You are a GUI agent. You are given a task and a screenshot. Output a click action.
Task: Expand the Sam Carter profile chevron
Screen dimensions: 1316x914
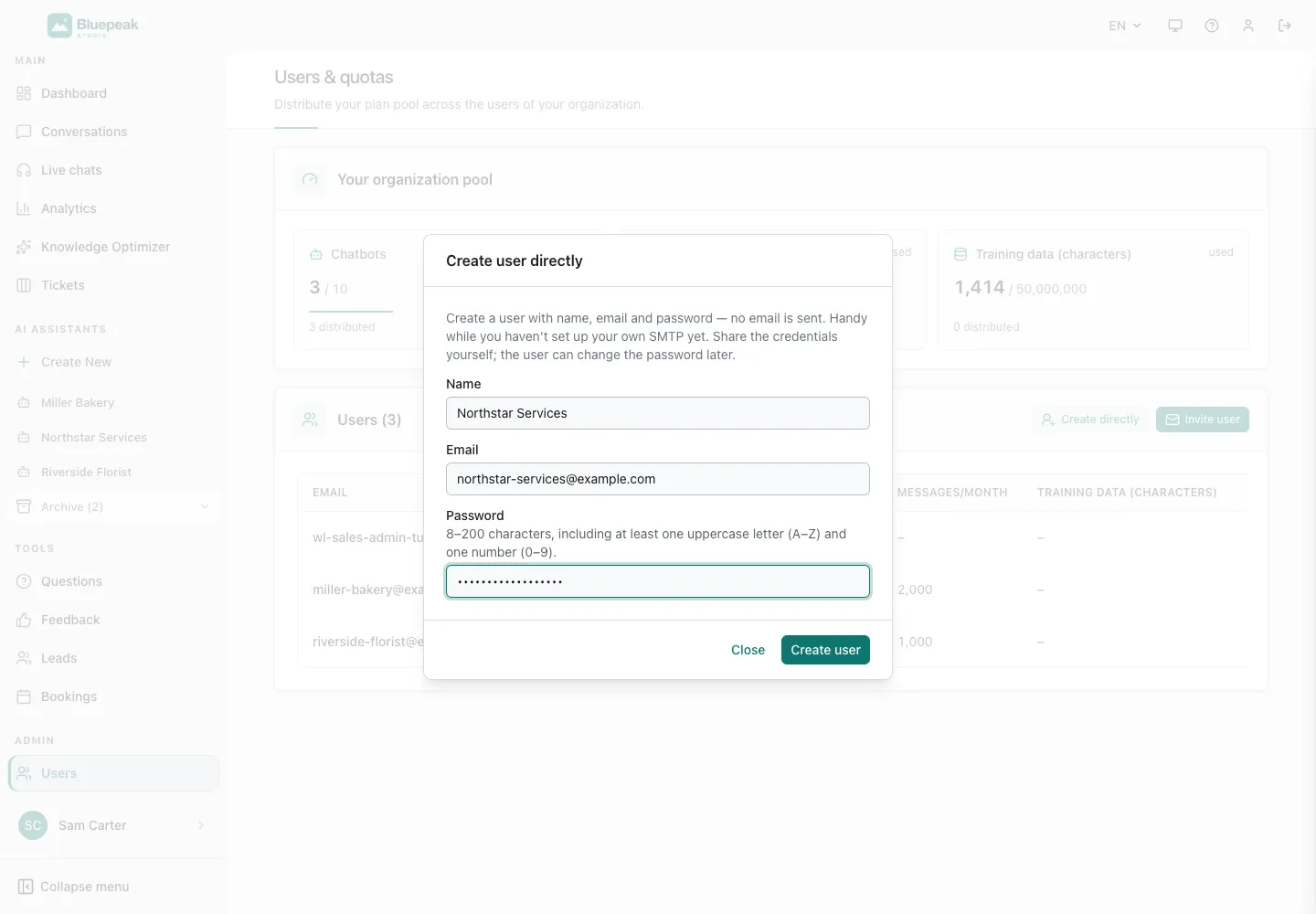201,825
